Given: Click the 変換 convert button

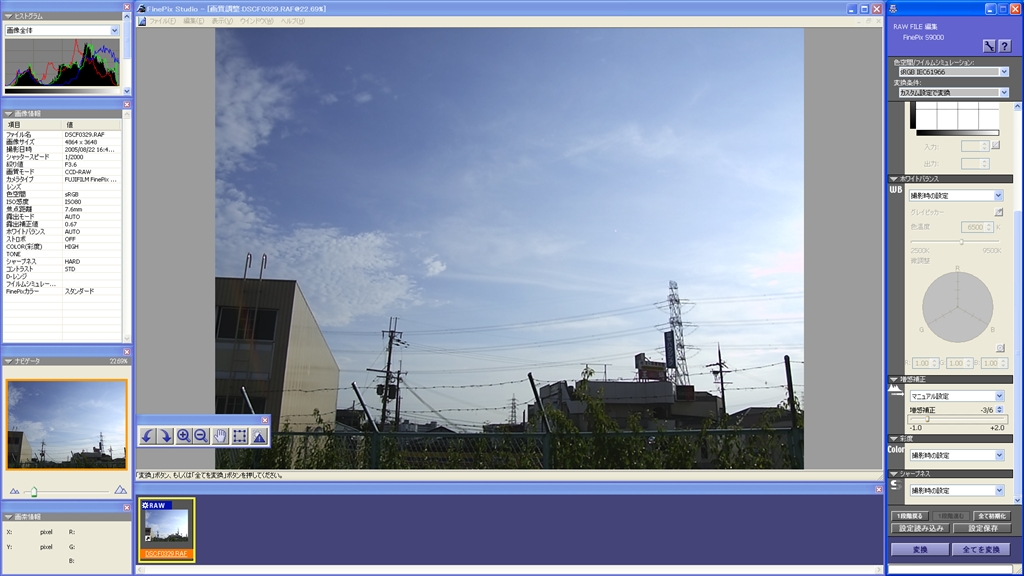Looking at the screenshot, I should coord(920,549).
